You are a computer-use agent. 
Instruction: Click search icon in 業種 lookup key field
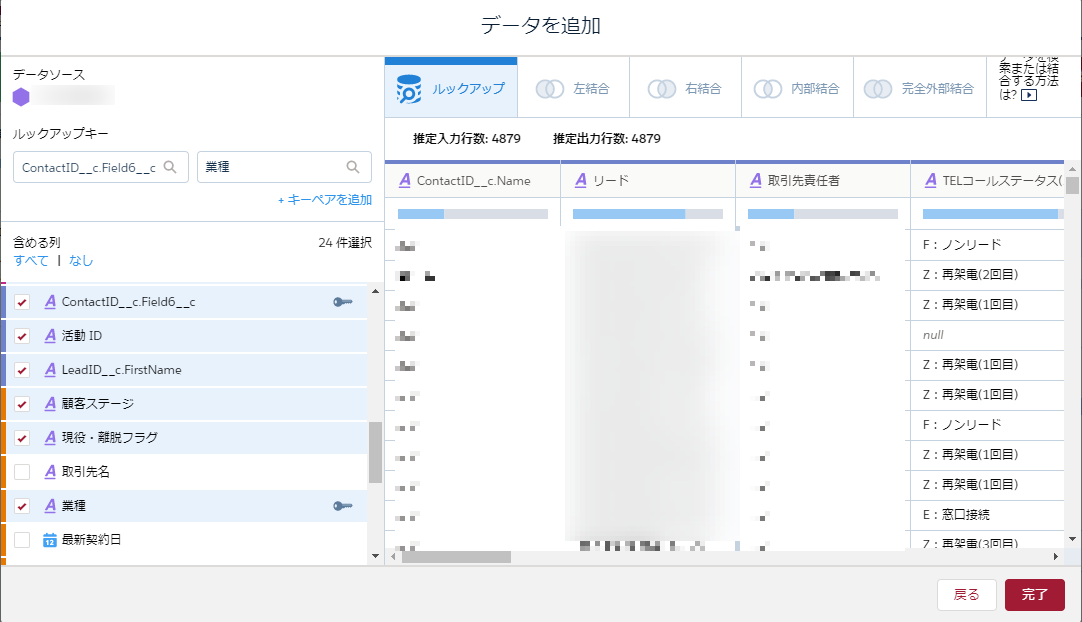(x=353, y=168)
